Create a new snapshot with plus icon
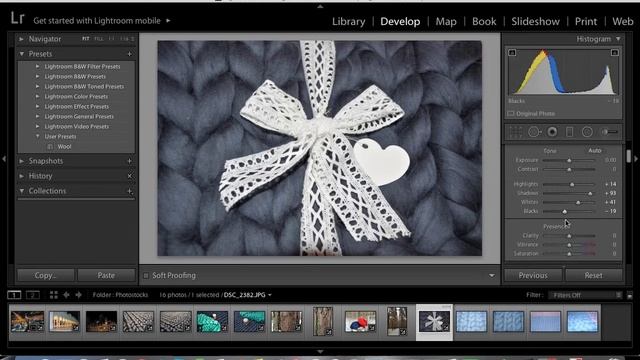Viewport: 640px width, 360px height. [x=129, y=161]
